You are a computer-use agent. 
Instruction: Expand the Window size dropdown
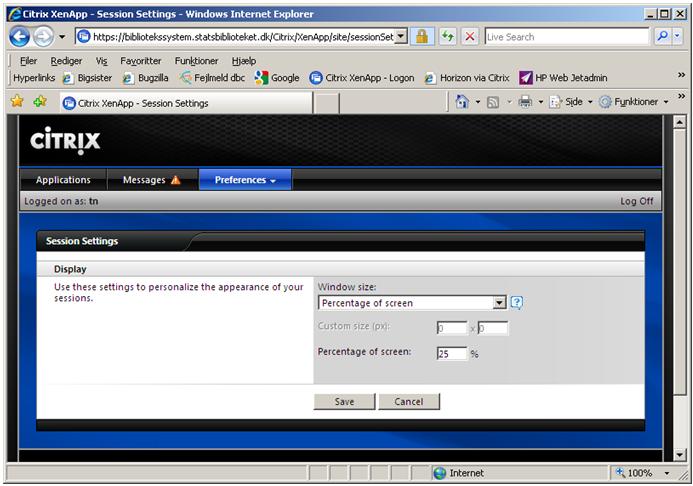coord(500,303)
